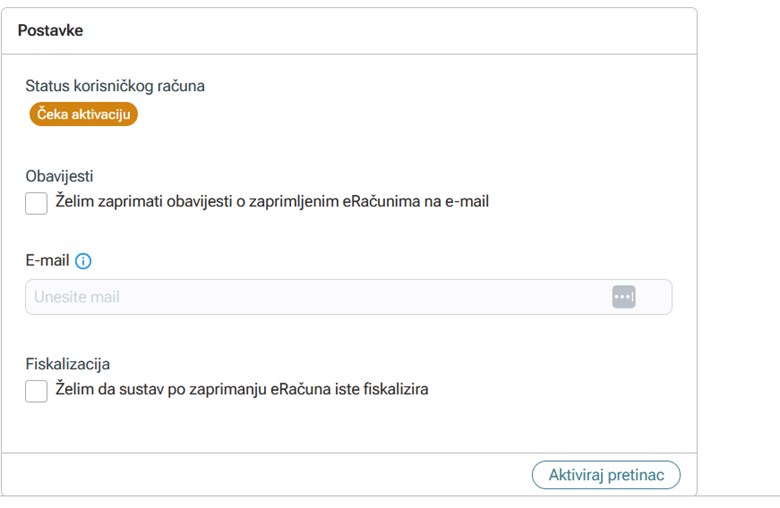This screenshot has height=508, width=780.
Task: Focus the 'Unesite mail' input field
Action: [310, 297]
